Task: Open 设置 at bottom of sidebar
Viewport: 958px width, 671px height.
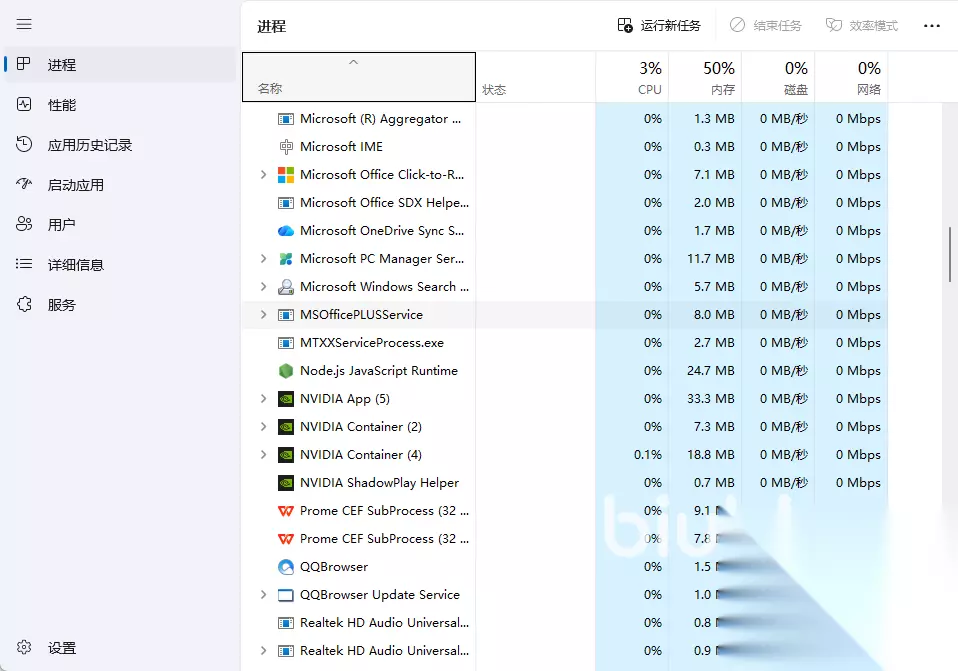Action: 120,648
